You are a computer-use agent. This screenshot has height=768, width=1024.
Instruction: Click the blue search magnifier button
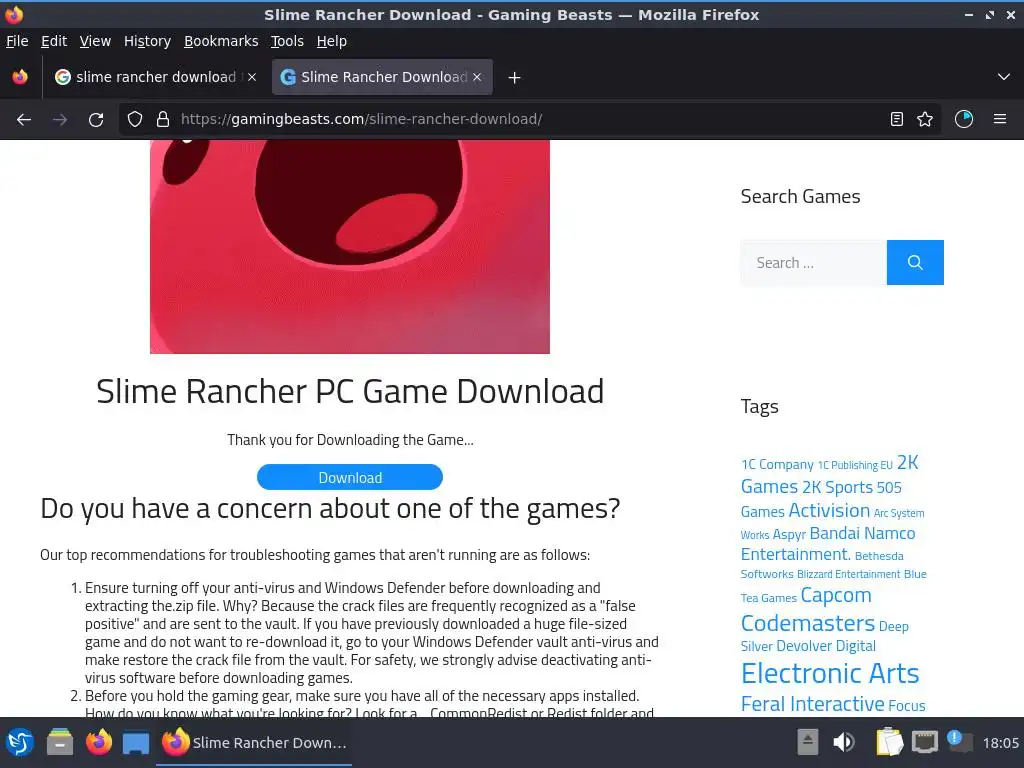point(915,263)
